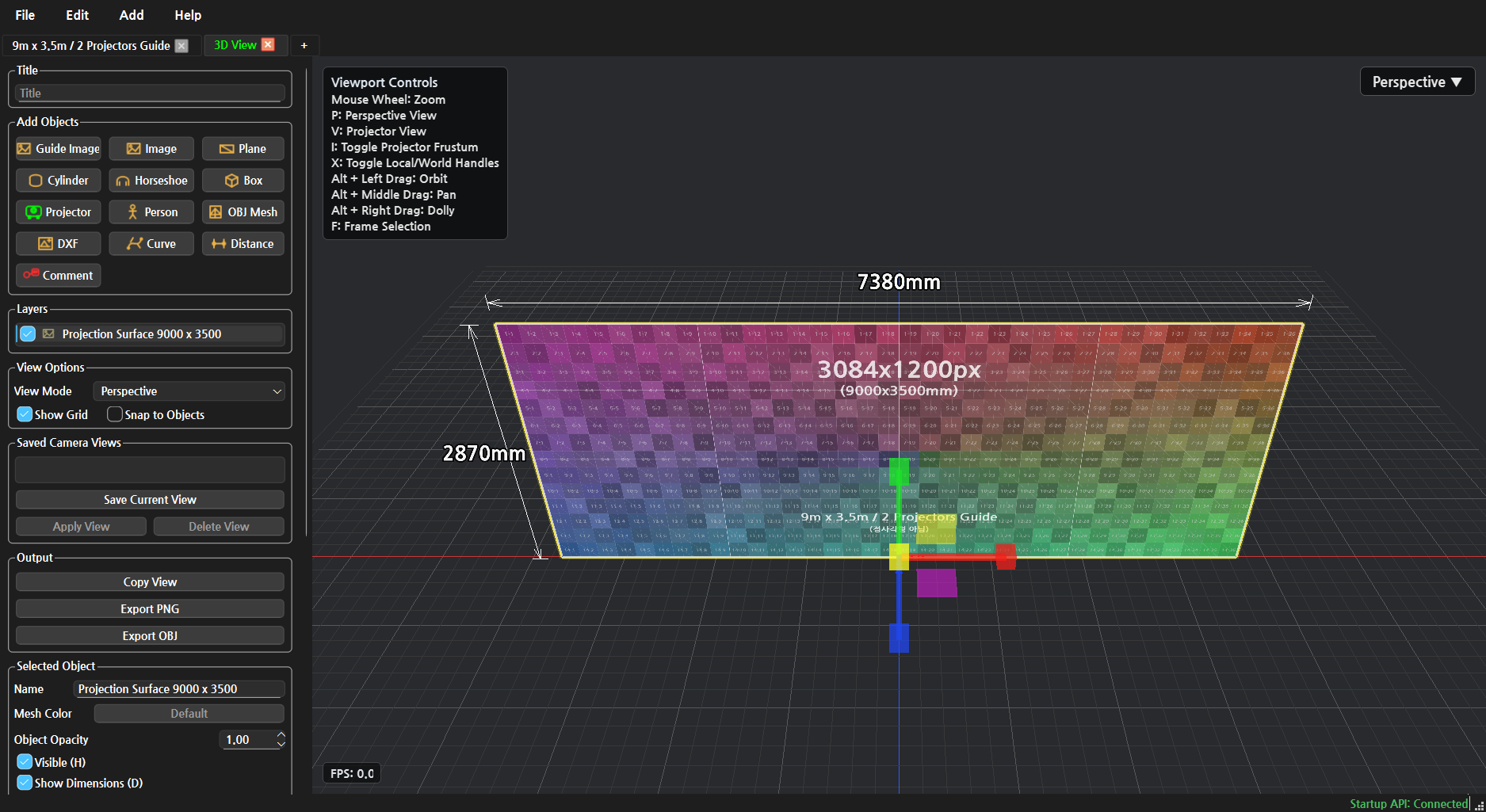Add a Guide Image object
Image resolution: width=1486 pixels, height=812 pixels.
pyautogui.click(x=58, y=149)
